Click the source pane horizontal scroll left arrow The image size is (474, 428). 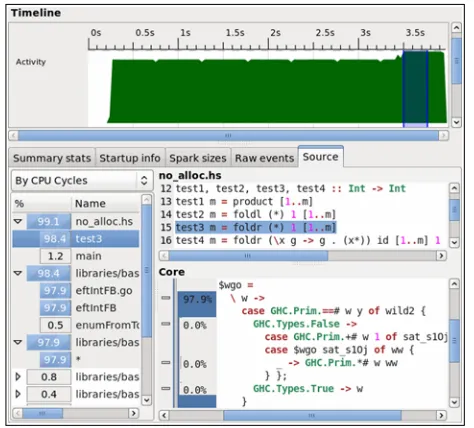164,256
